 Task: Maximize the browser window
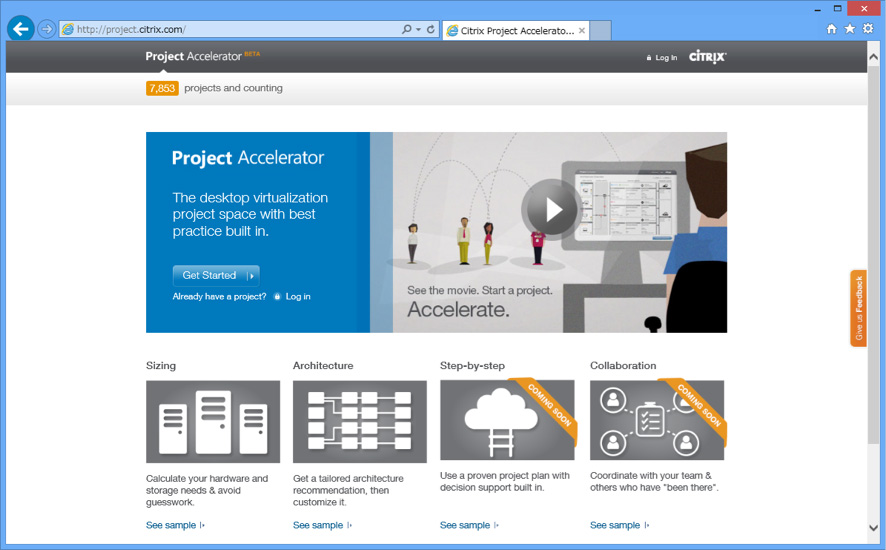coord(837,8)
